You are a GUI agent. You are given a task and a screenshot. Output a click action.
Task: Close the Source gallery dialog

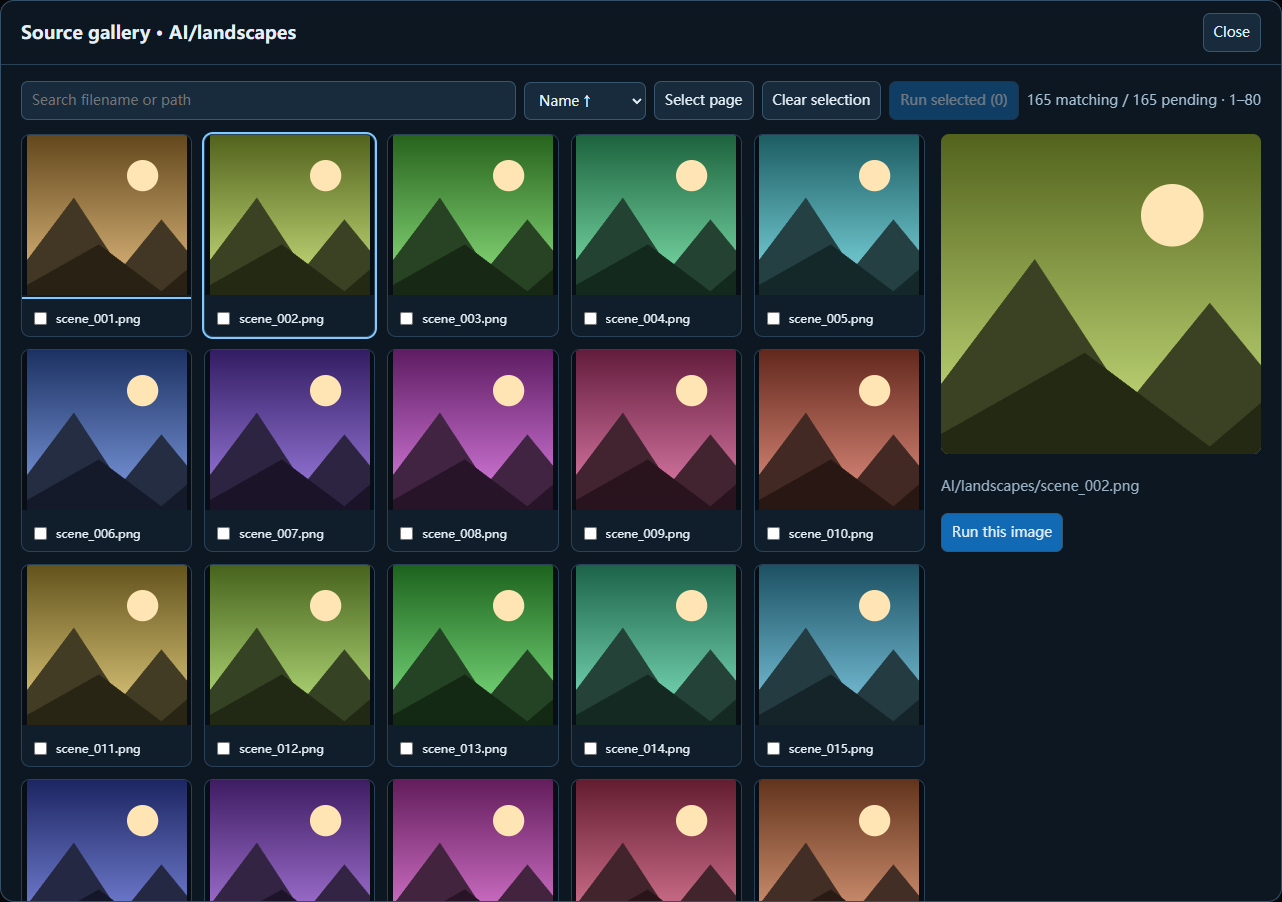[x=1231, y=32]
